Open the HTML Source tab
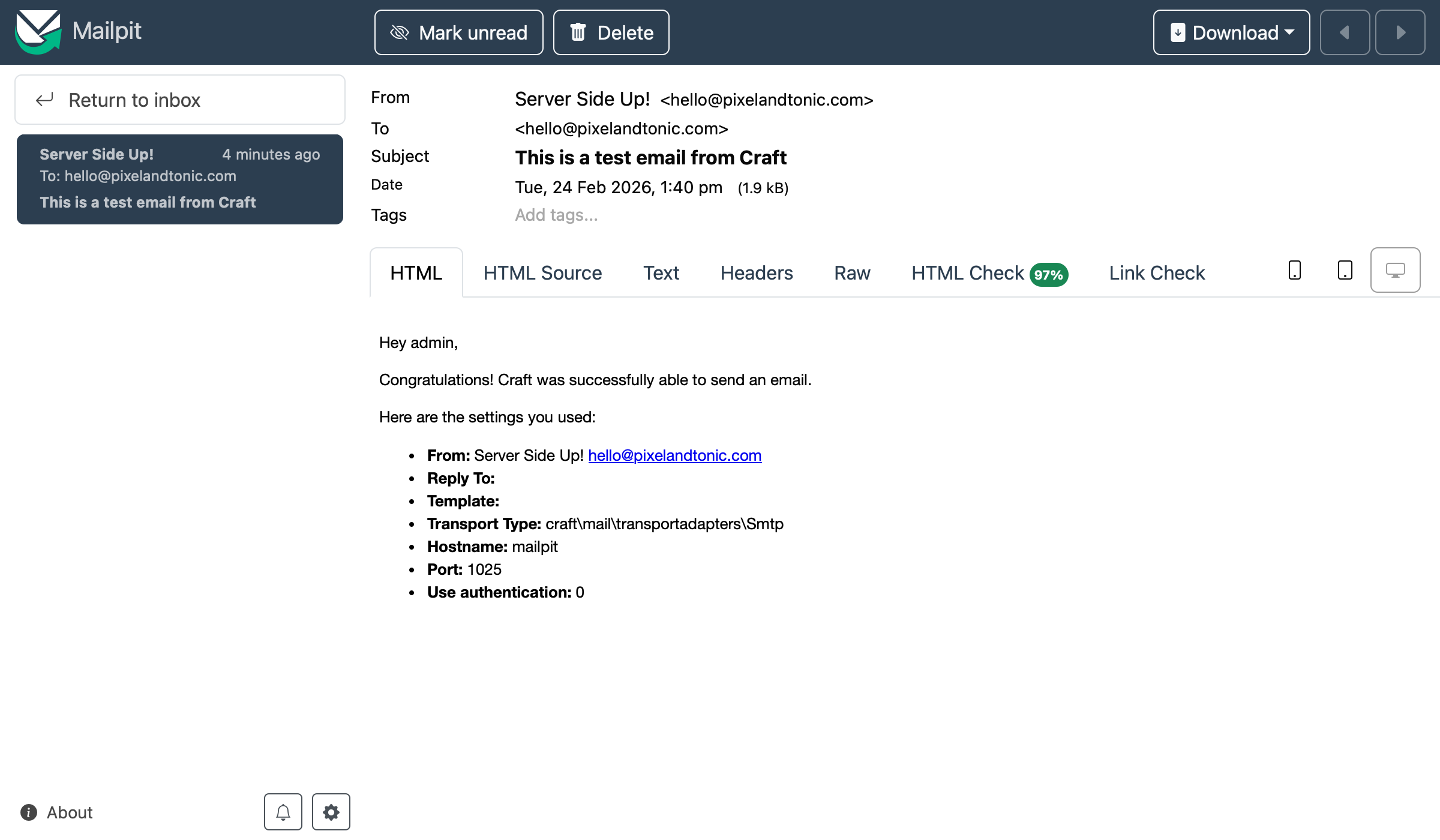Image resolution: width=1440 pixels, height=840 pixels. click(542, 273)
